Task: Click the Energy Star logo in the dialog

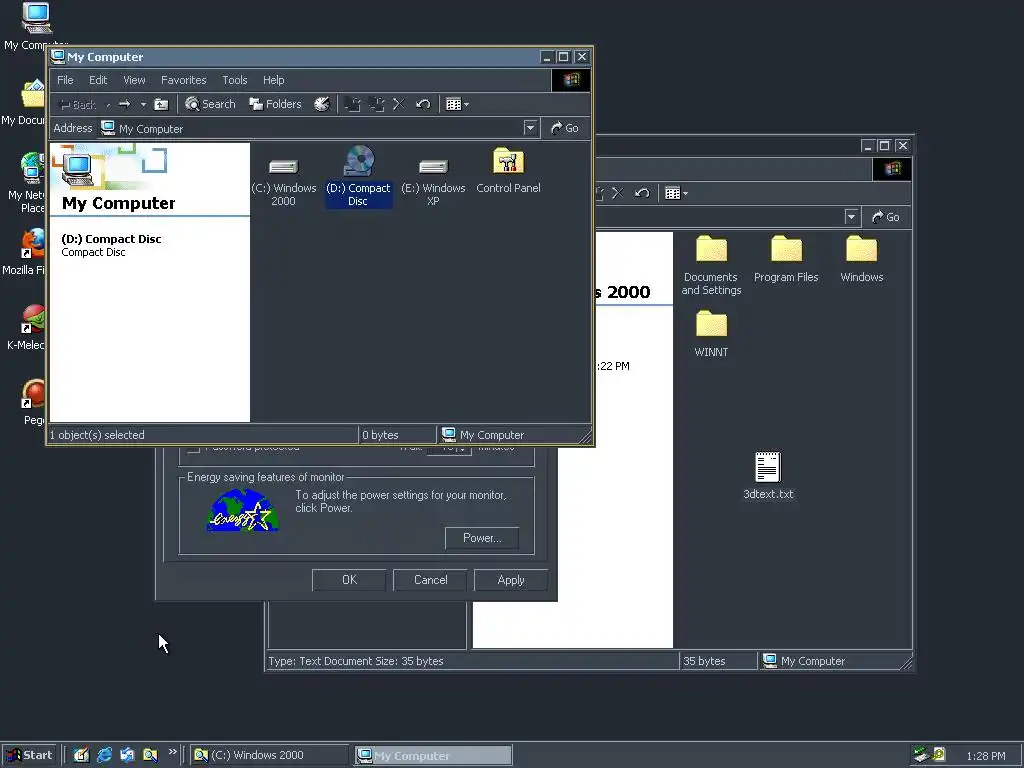Action: pos(243,511)
